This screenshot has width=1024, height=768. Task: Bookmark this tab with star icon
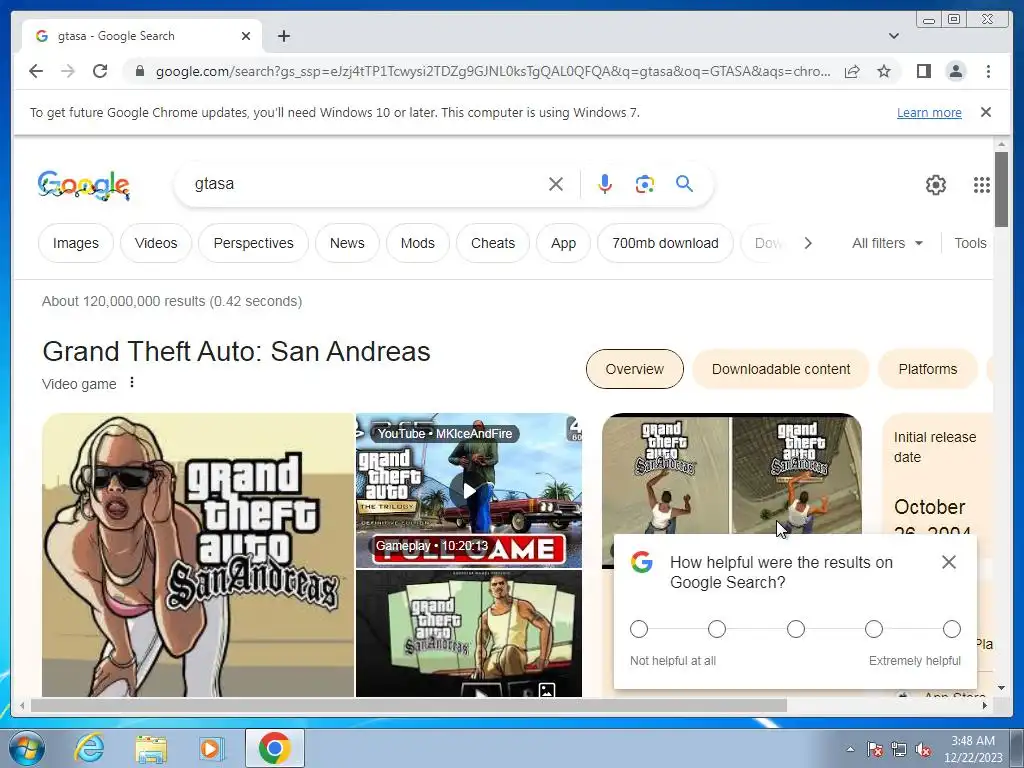click(884, 71)
